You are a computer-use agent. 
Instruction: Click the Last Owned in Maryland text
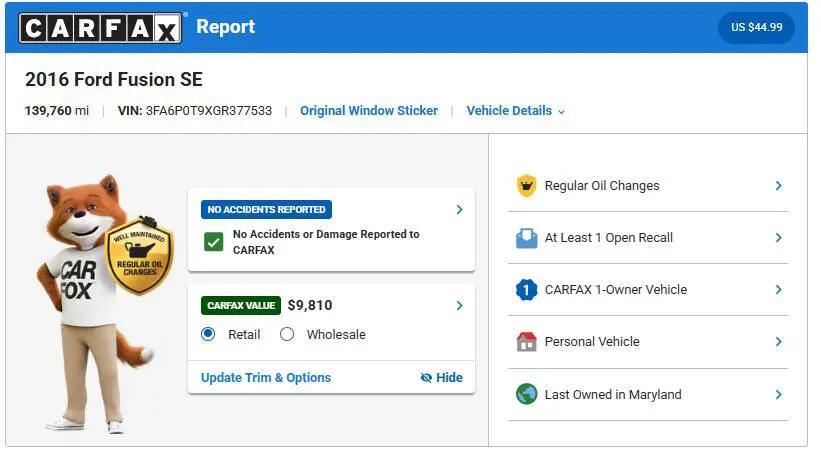pos(613,394)
